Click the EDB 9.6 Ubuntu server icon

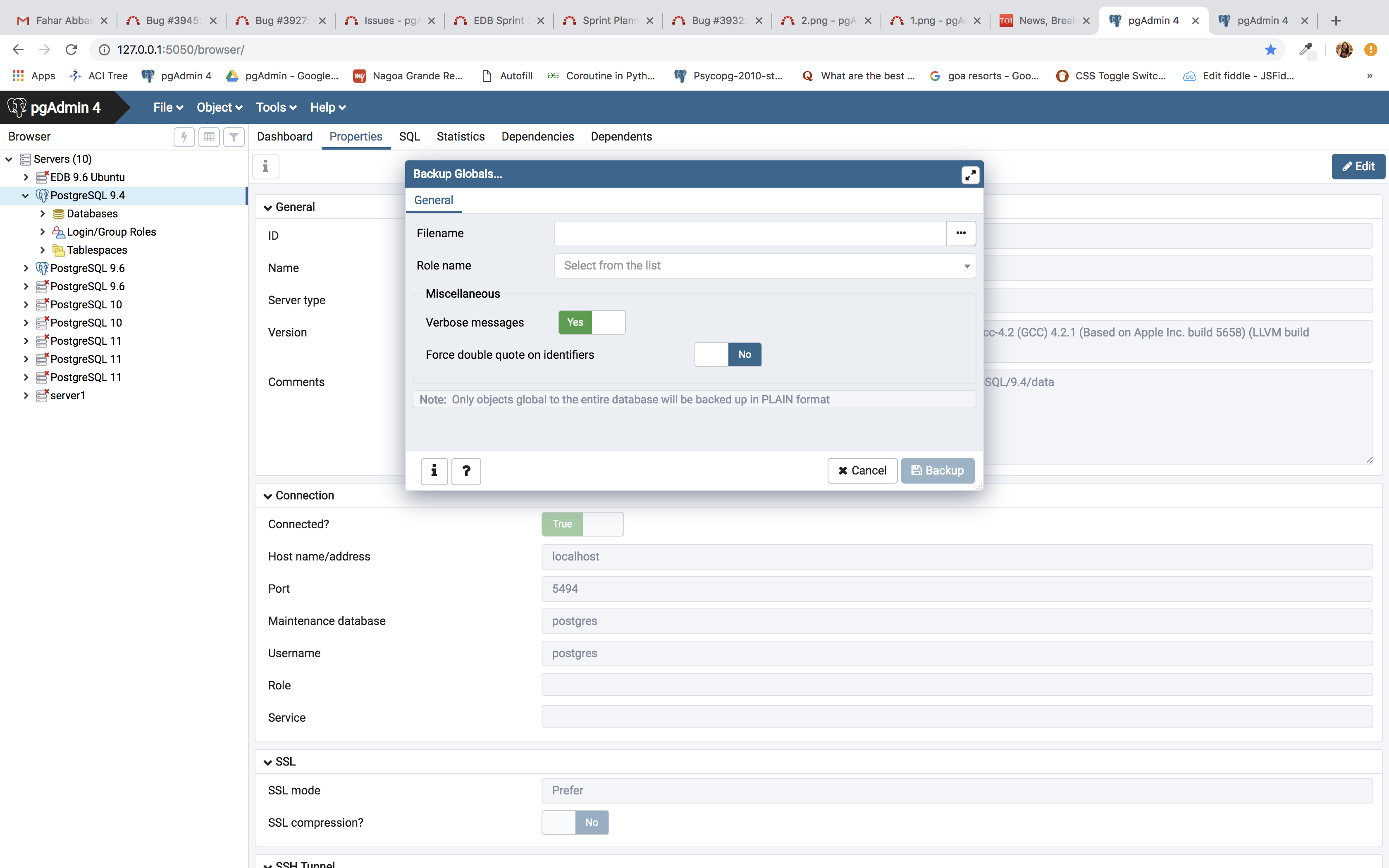[42, 177]
